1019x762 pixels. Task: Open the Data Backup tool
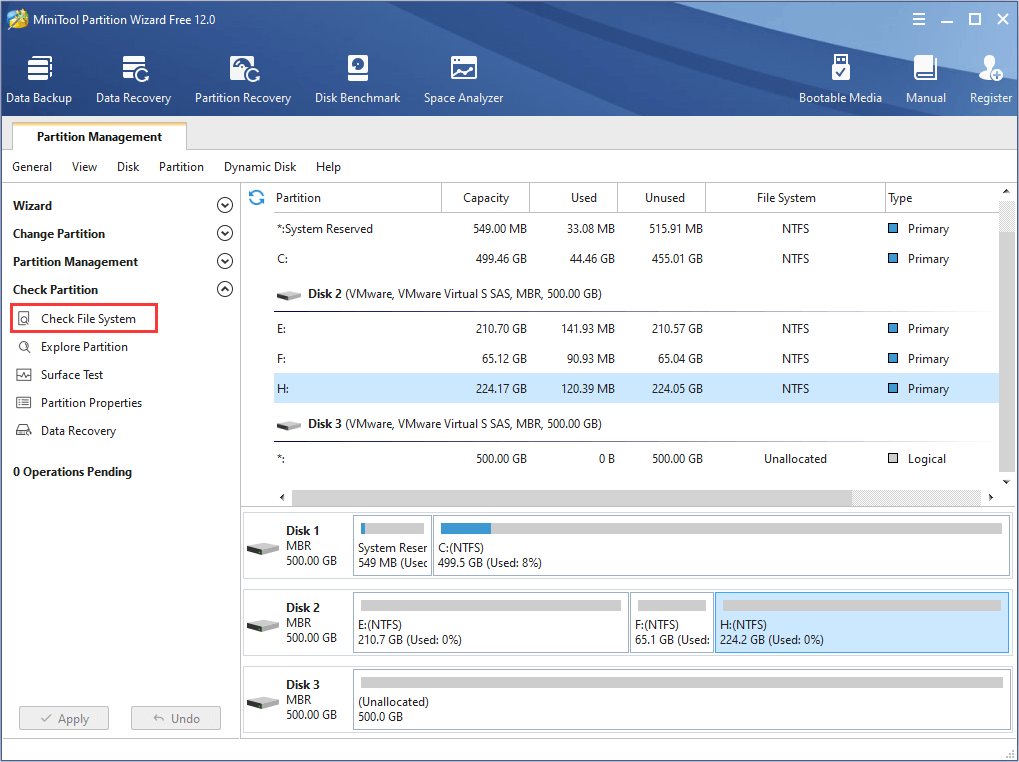(39, 79)
